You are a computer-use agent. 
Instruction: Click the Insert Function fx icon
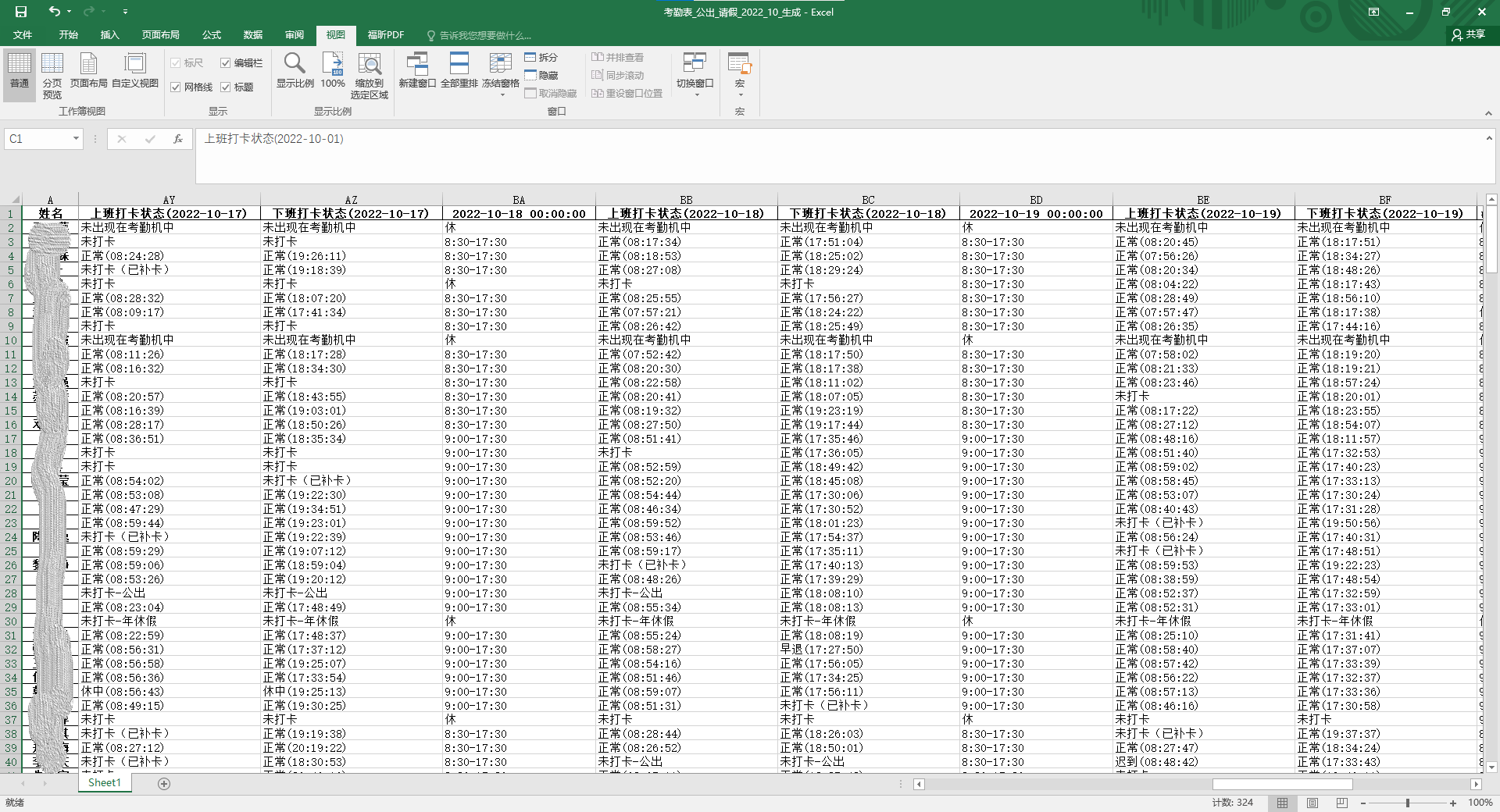coord(178,139)
